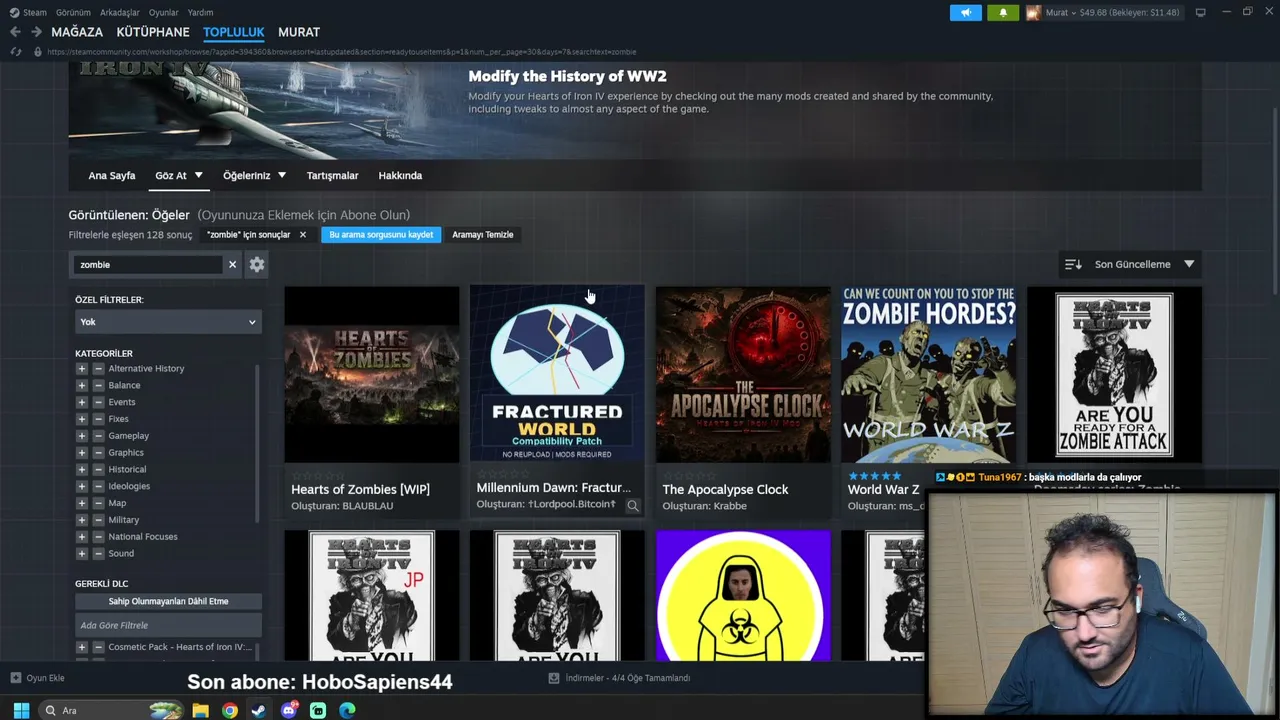The height and width of the screenshot is (720, 1280).
Task: Click the Ada Göre Filtrele field
Action: pos(168,625)
